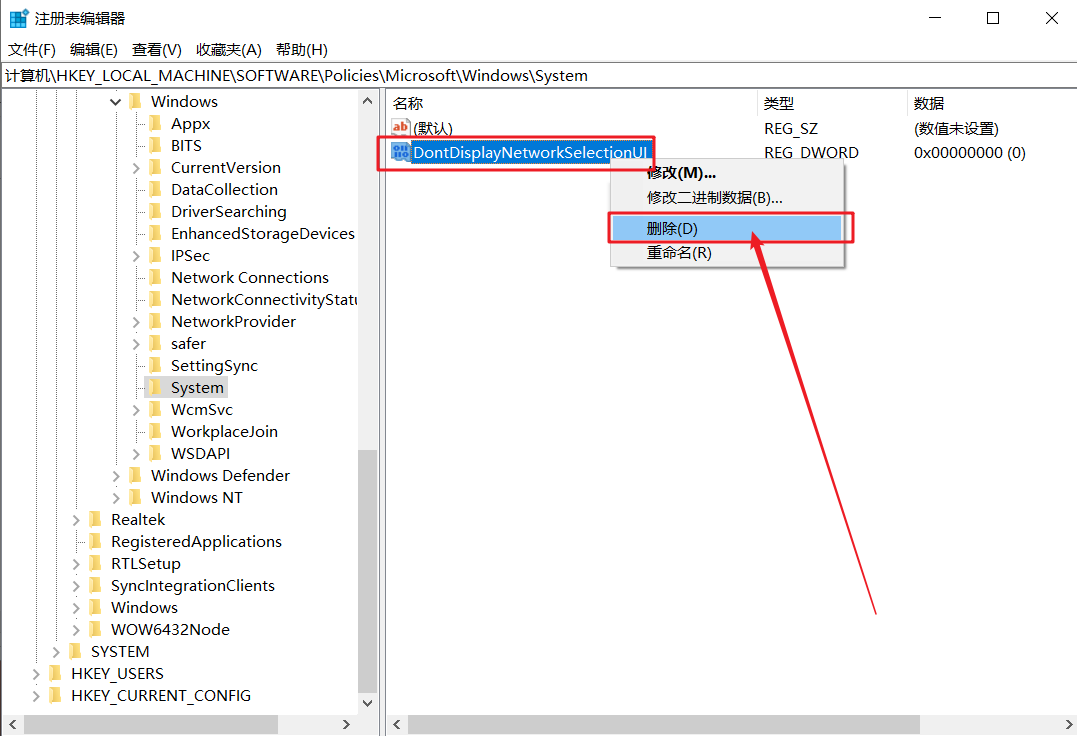The width and height of the screenshot is (1077, 736).
Task: Click the 数据 column header
Action: [929, 103]
